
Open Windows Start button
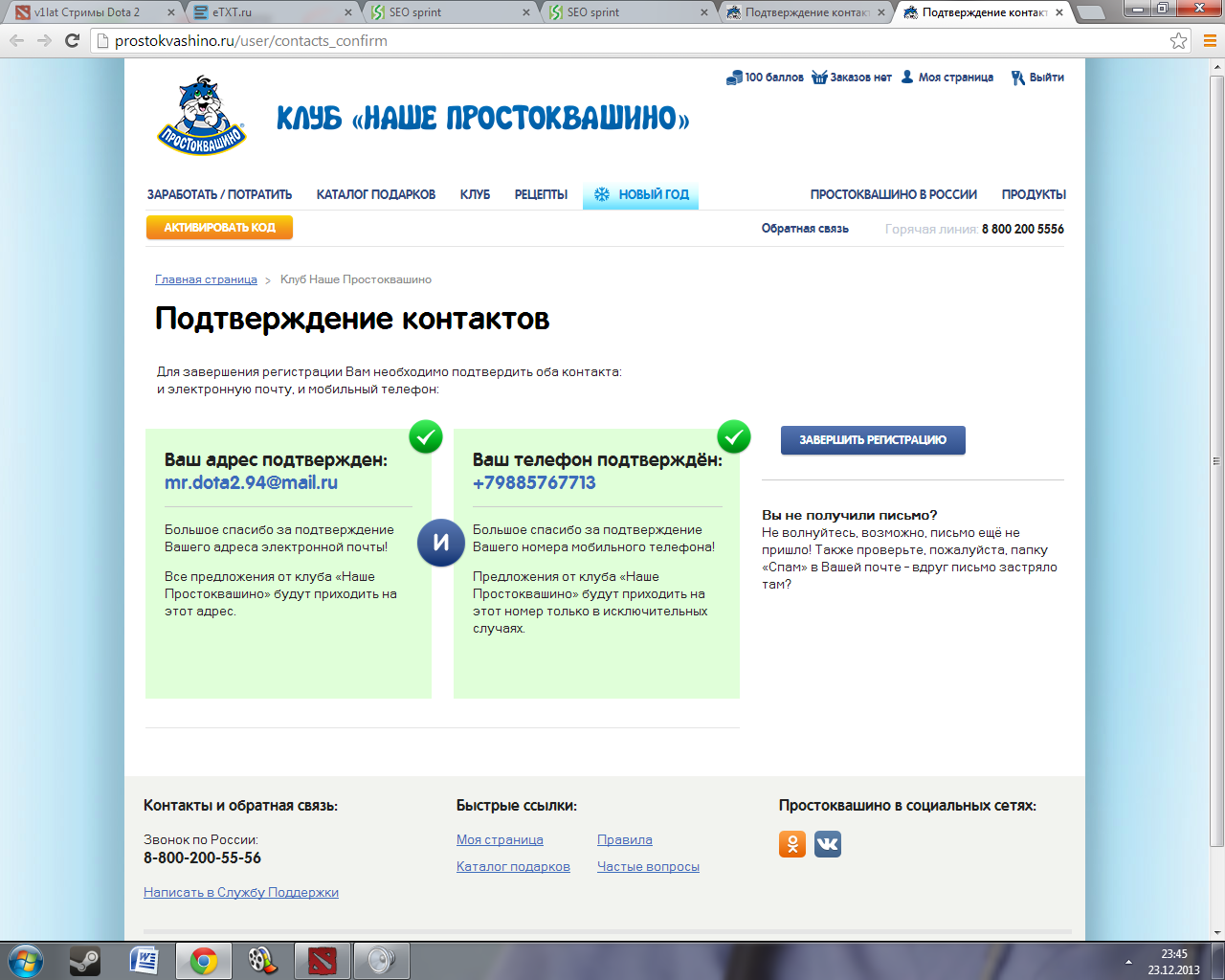point(26,961)
